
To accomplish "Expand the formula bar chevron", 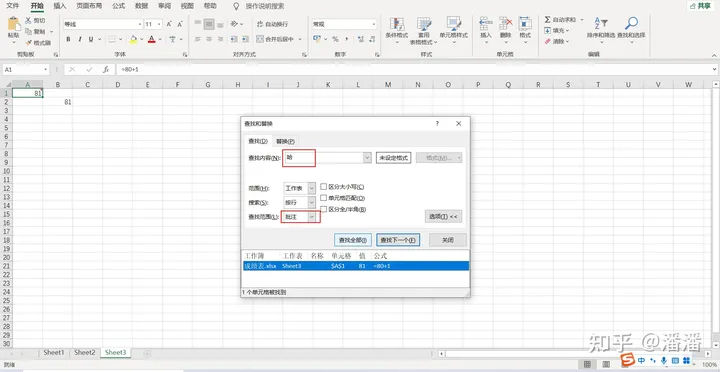I will (x=714, y=69).
